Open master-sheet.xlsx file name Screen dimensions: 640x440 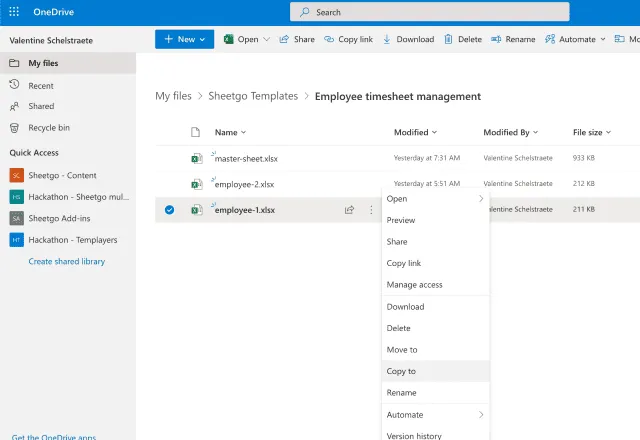pyautogui.click(x=246, y=159)
